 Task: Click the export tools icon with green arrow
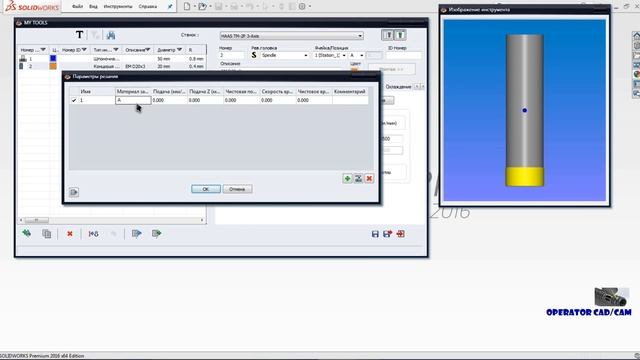point(156,233)
